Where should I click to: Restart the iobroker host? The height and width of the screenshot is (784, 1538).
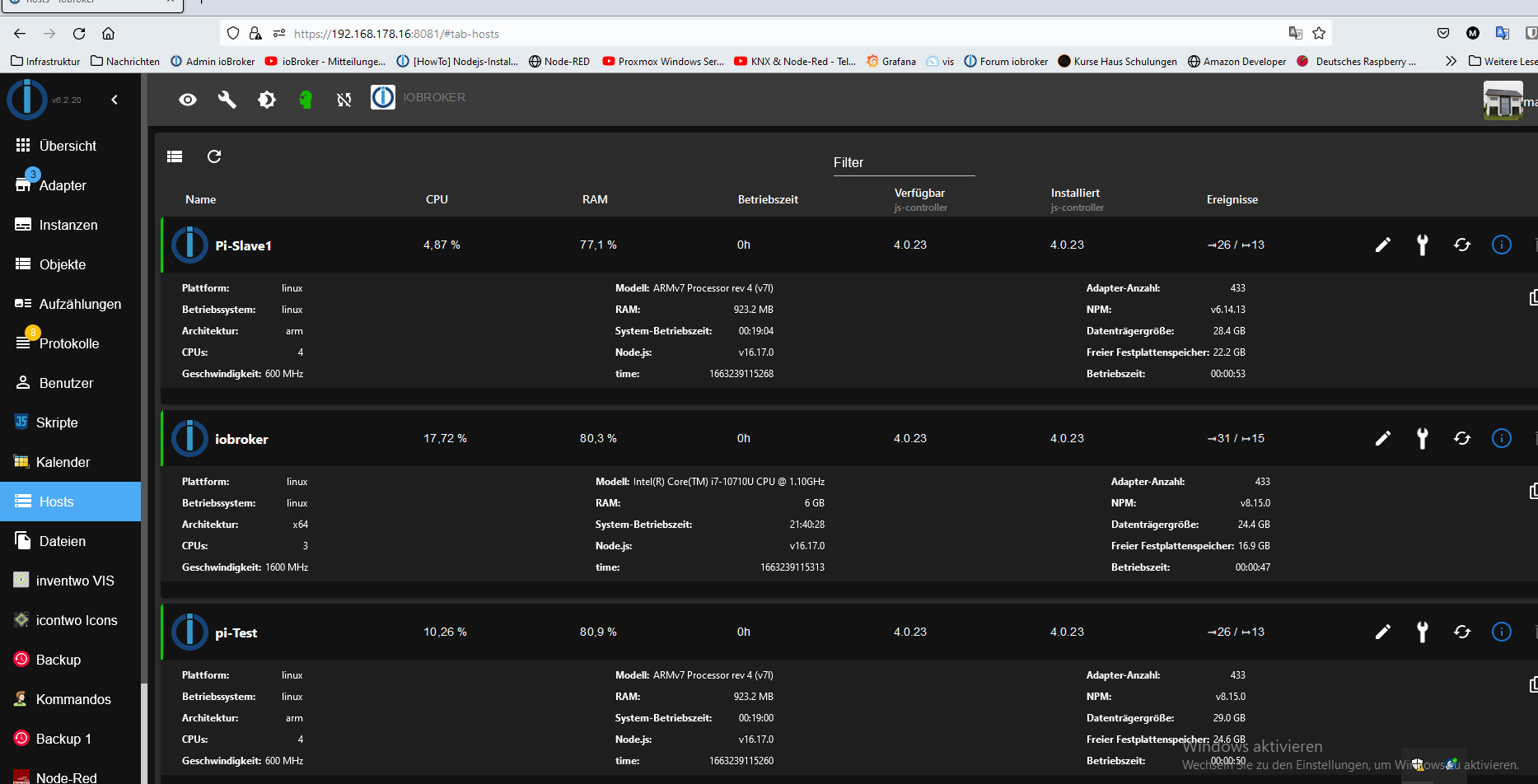pyautogui.click(x=1462, y=438)
